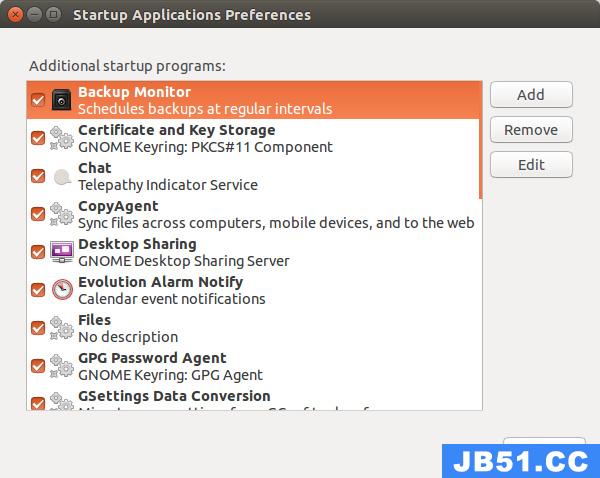600x478 pixels.
Task: Click 'GNOME Keyring: PKCS#11 Component' description
Action: [205, 147]
